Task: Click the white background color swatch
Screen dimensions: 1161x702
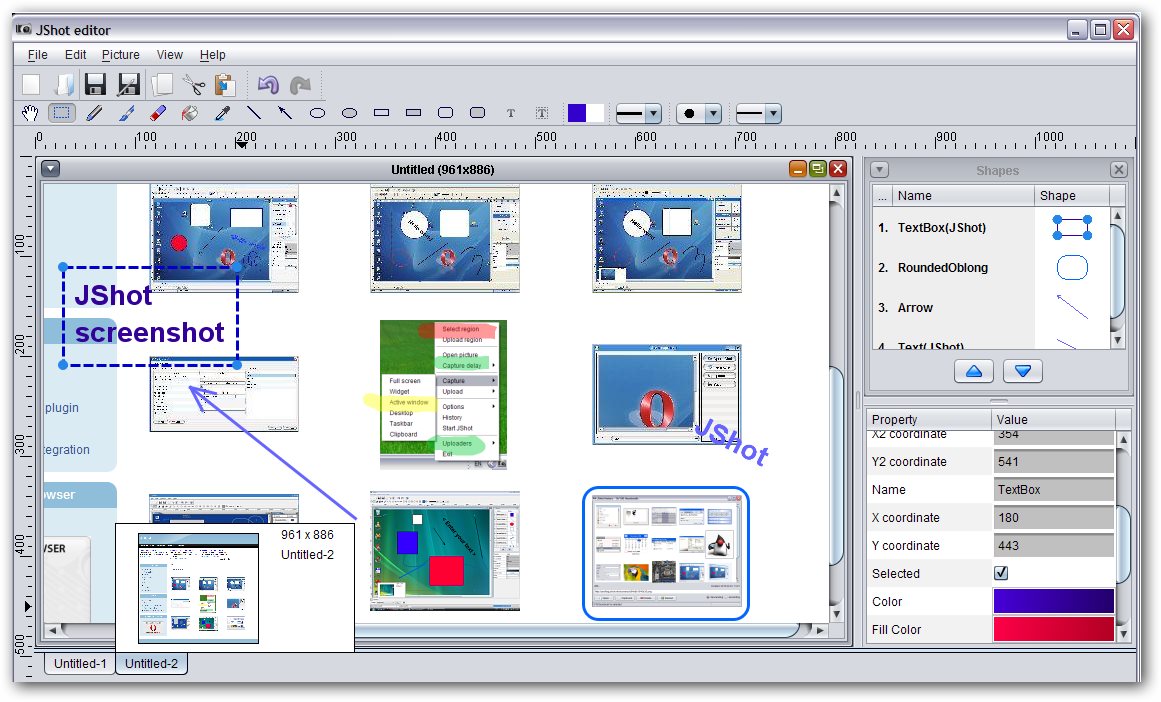Action: [595, 113]
